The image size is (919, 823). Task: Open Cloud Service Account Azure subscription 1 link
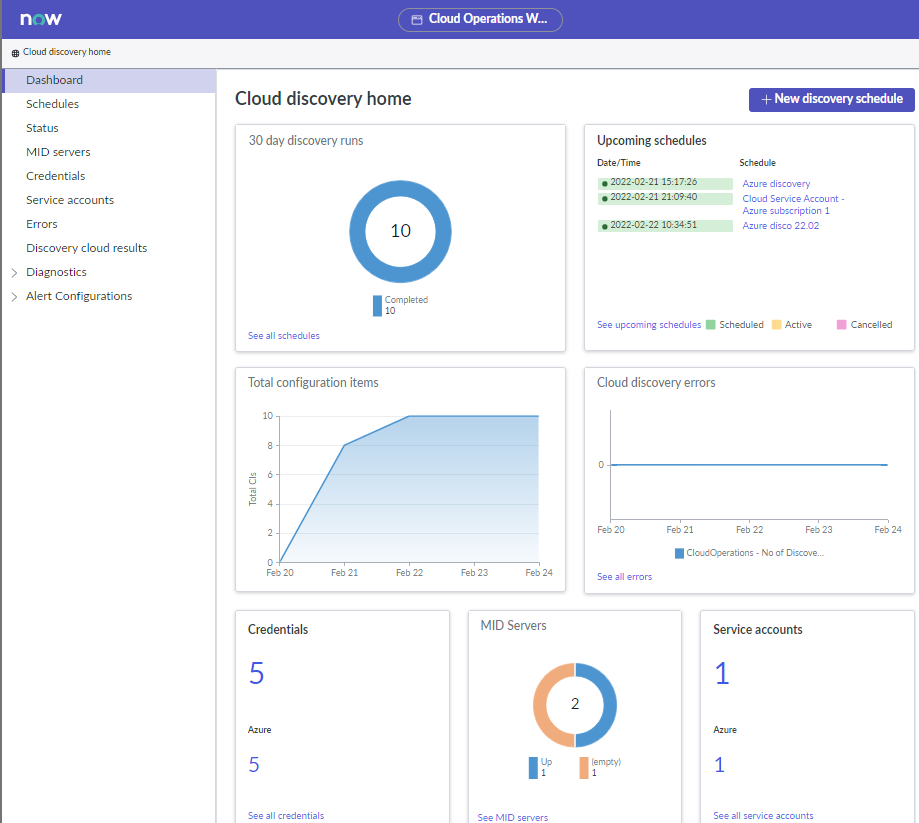click(x=793, y=205)
